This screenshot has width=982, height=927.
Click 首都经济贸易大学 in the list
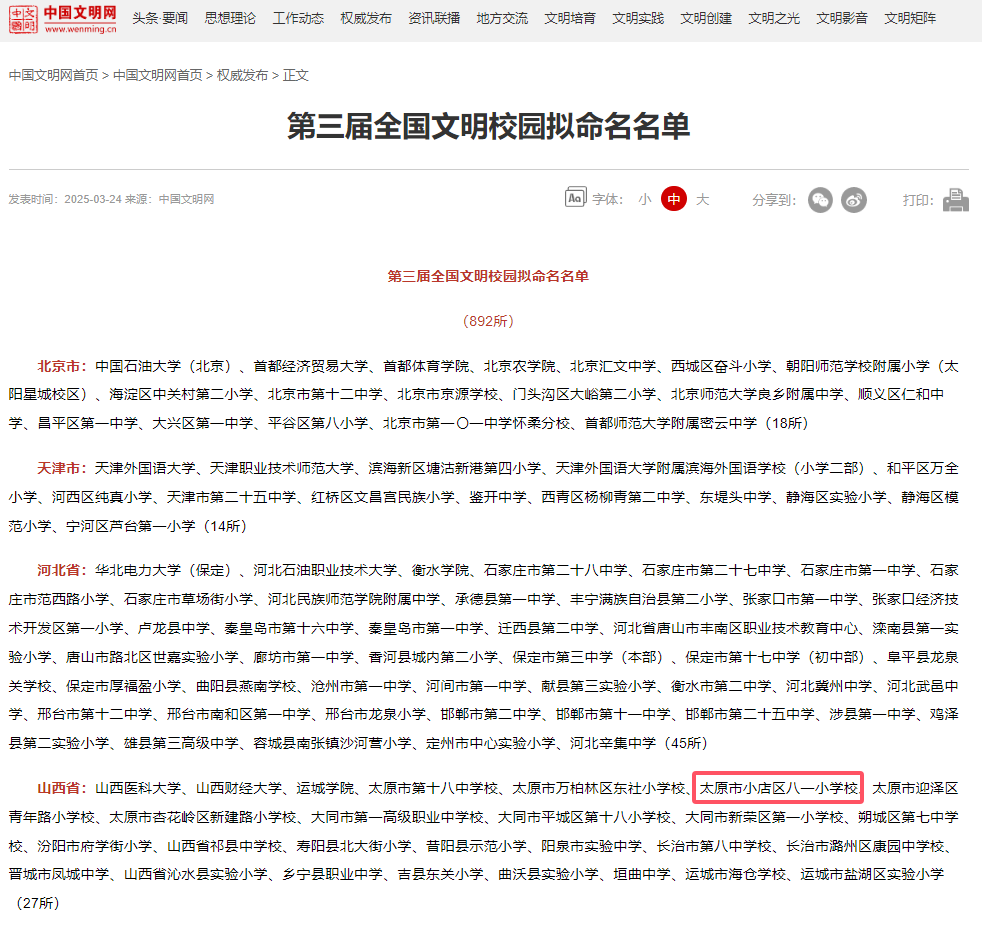(311, 366)
